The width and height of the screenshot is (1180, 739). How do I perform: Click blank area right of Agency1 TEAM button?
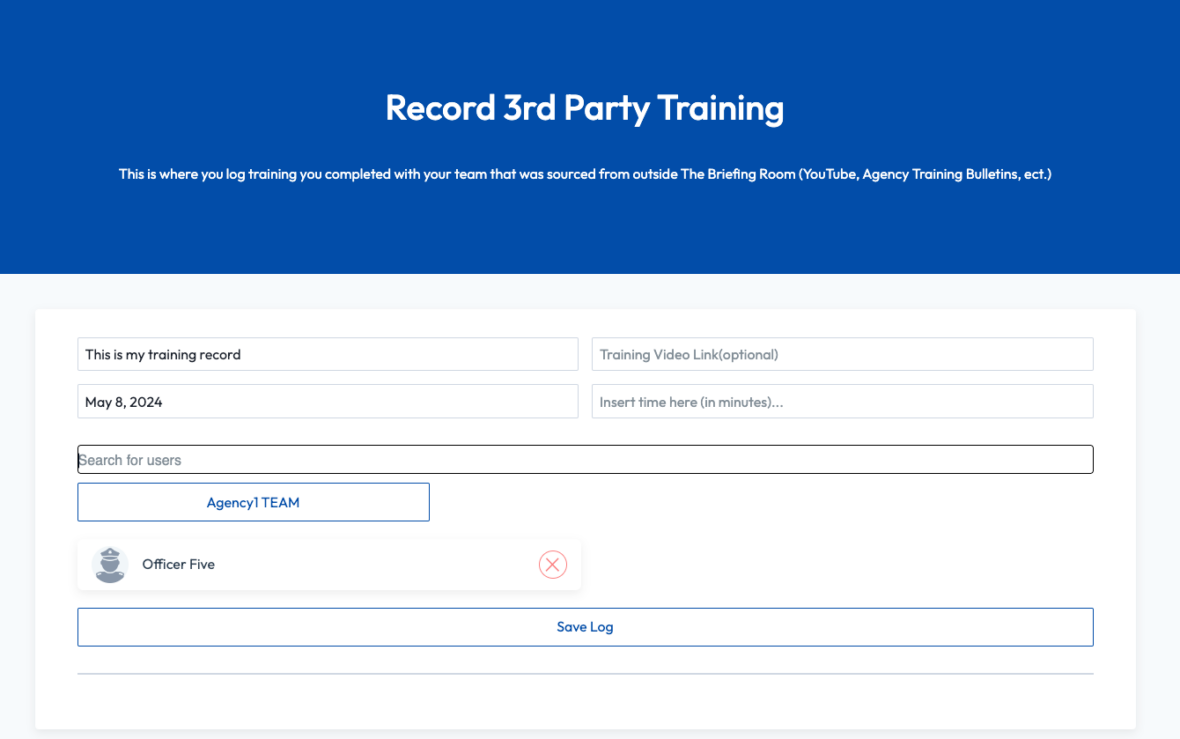click(x=760, y=502)
